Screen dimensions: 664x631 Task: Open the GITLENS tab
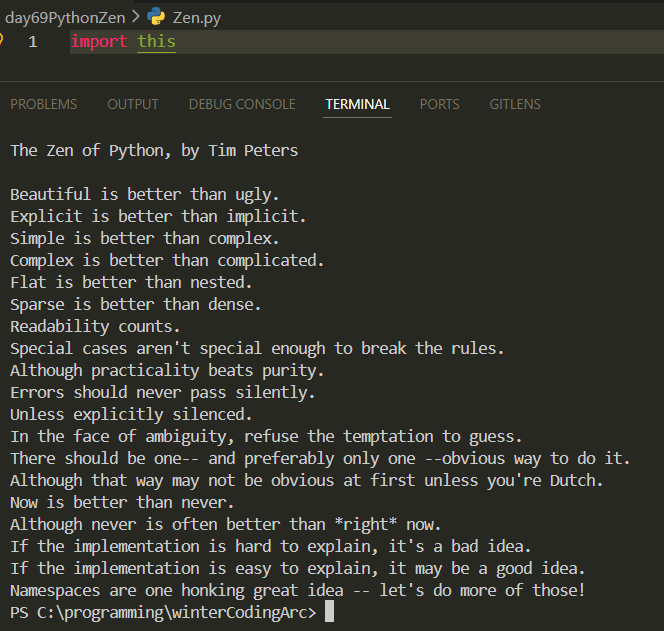pos(515,104)
